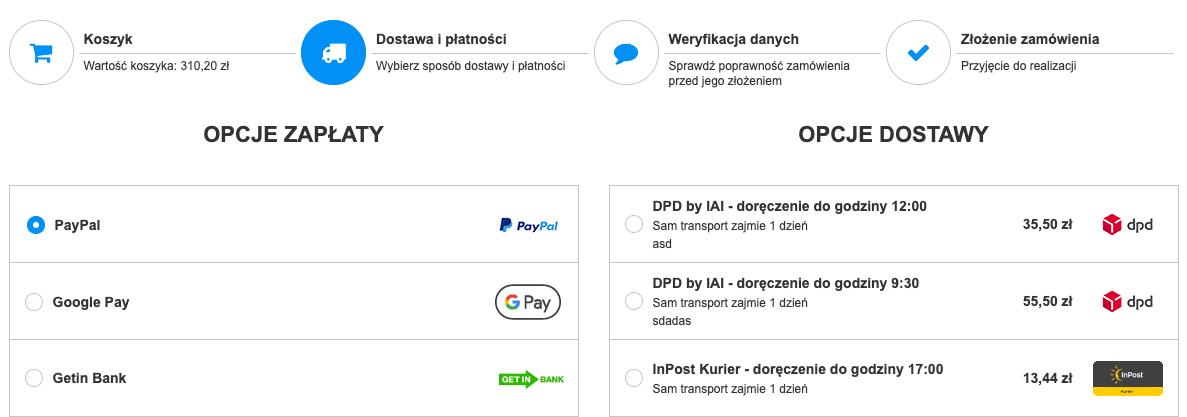This screenshot has width=1187, height=417.
Task: Click the checkmark order placement icon
Action: [918, 53]
